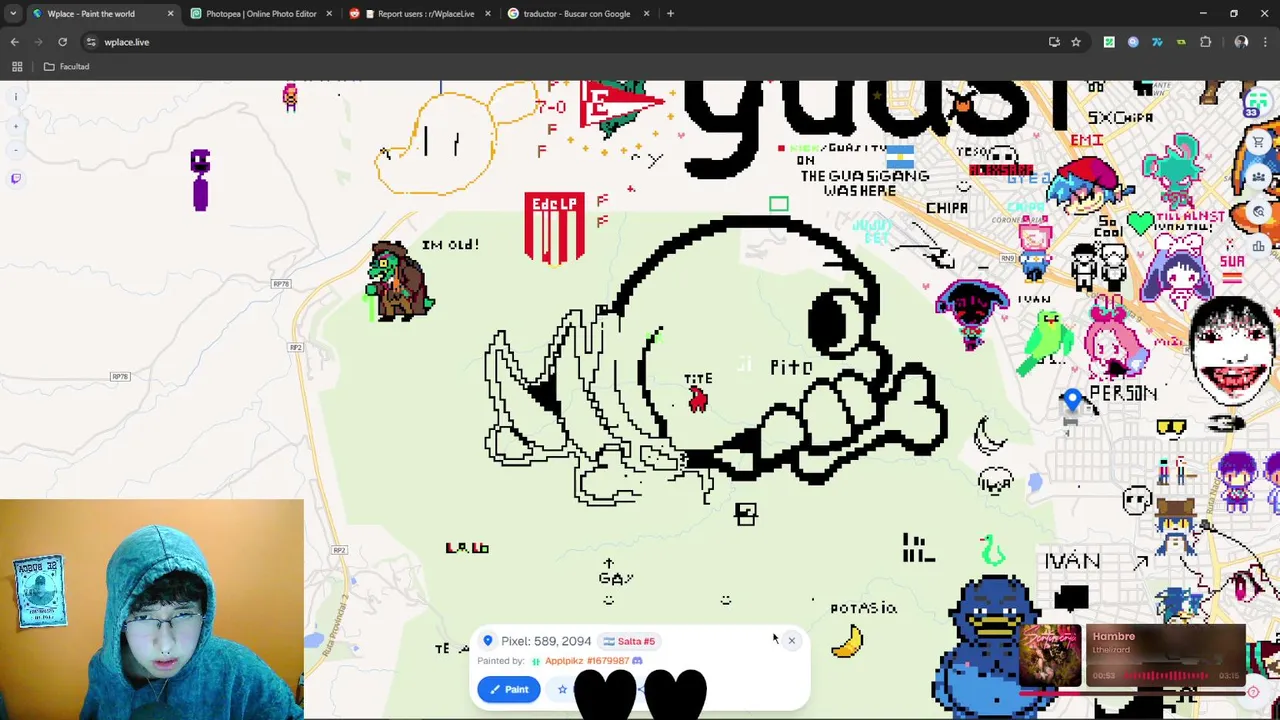This screenshot has width=1280, height=720.
Task: Reload the wplace.live page
Action: pos(62,42)
